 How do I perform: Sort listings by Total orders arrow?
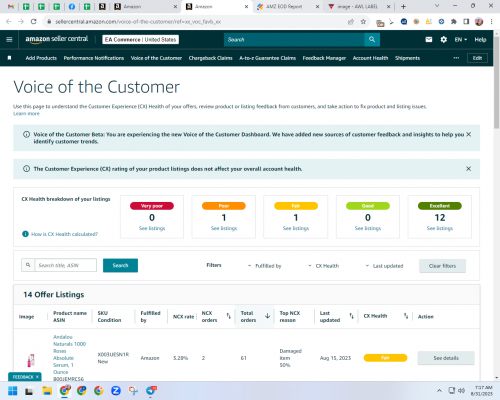(x=267, y=316)
